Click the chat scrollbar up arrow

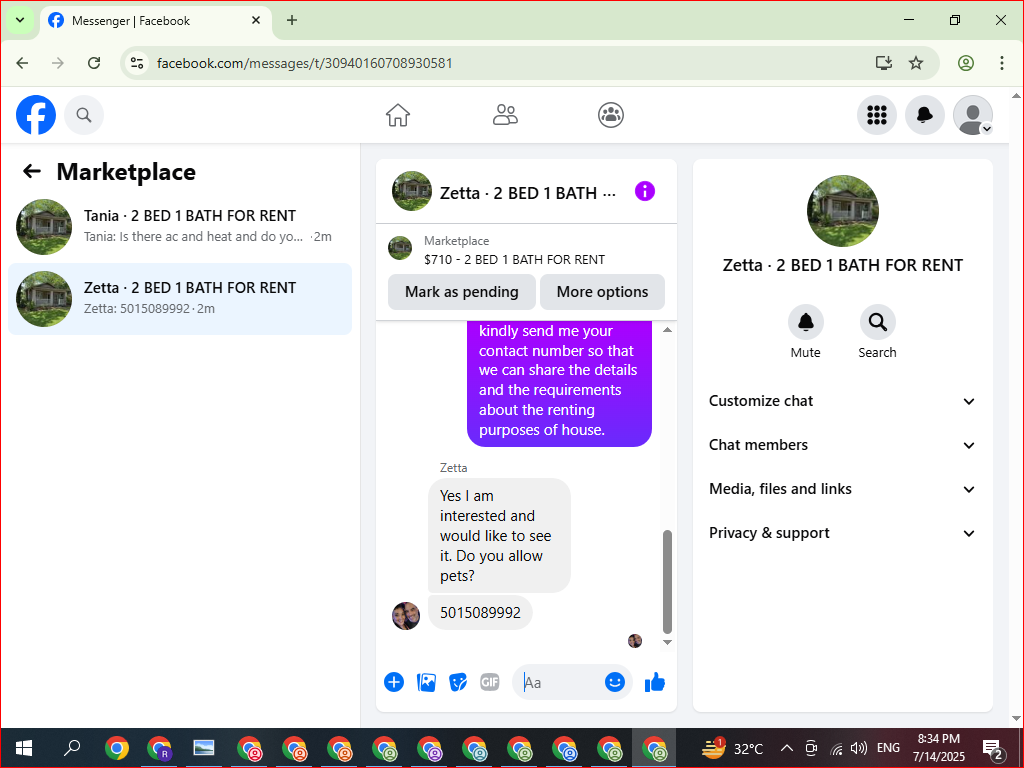coord(667,330)
